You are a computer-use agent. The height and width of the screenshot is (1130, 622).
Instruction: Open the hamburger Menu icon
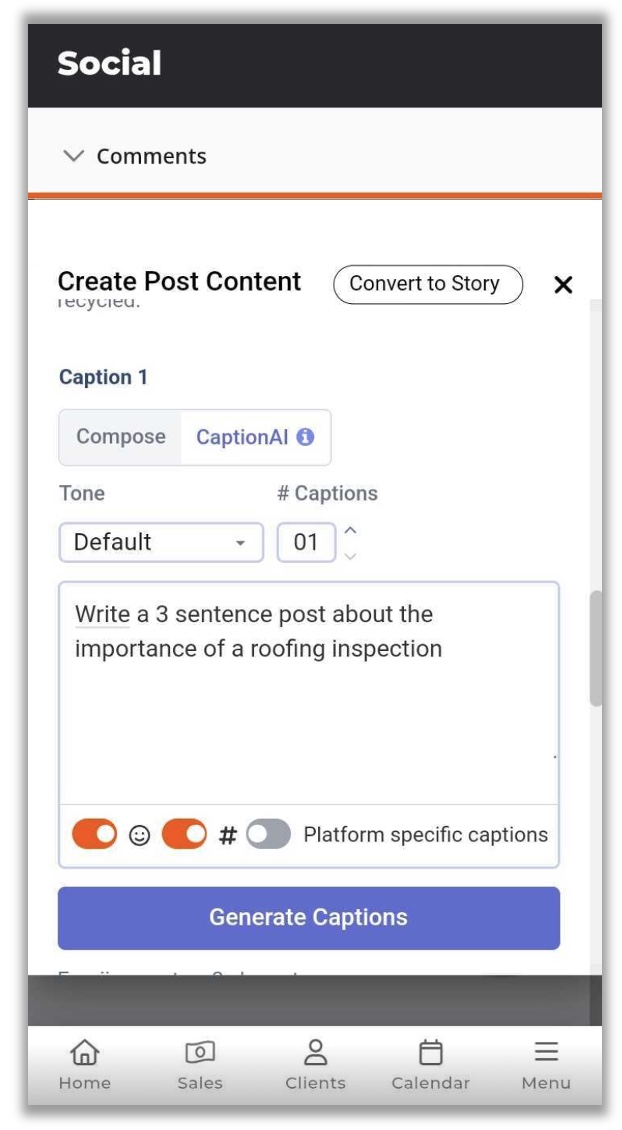tap(546, 1051)
